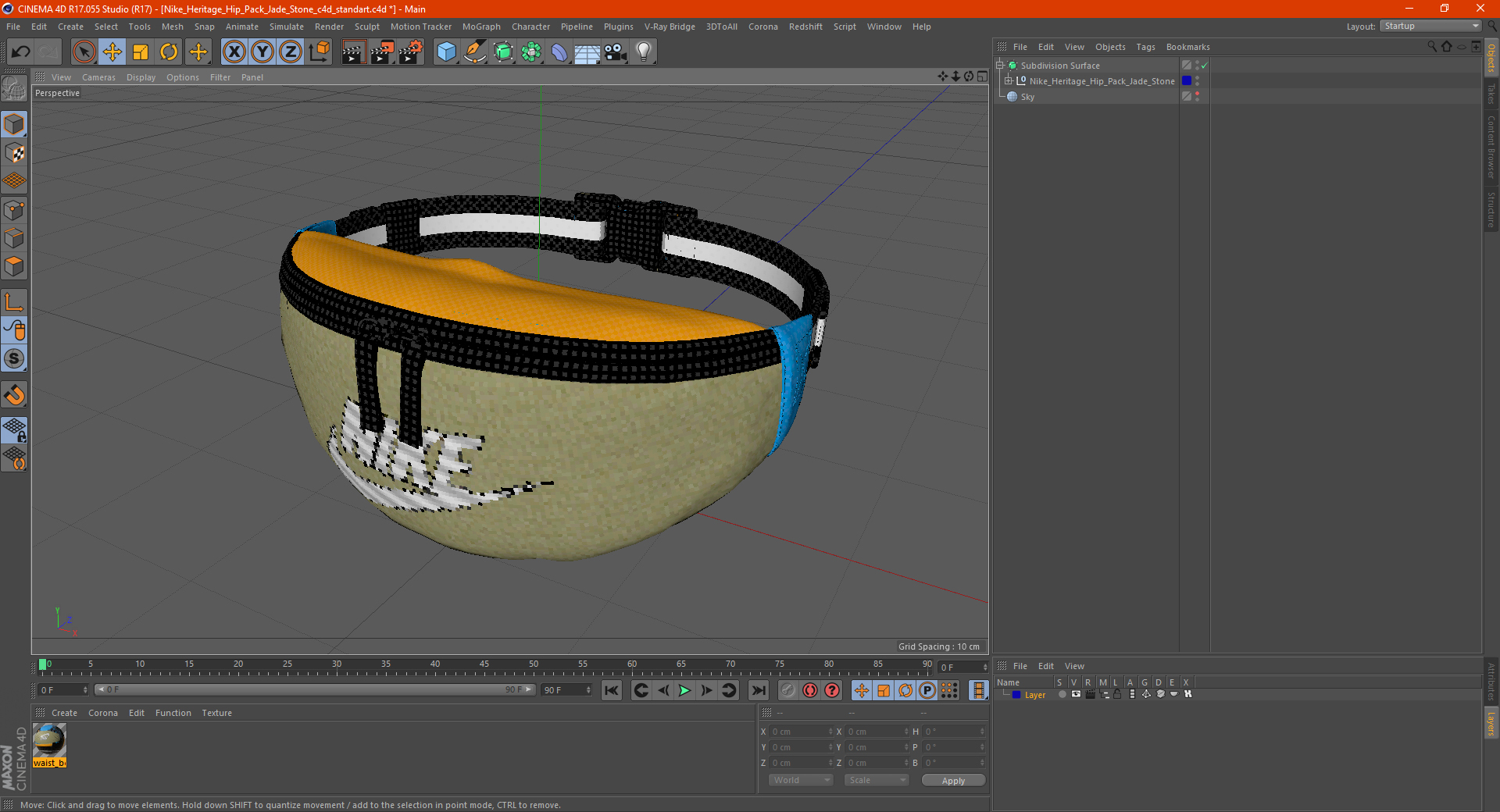Image resolution: width=1500 pixels, height=812 pixels.
Task: Go to end of animation
Action: click(x=758, y=690)
